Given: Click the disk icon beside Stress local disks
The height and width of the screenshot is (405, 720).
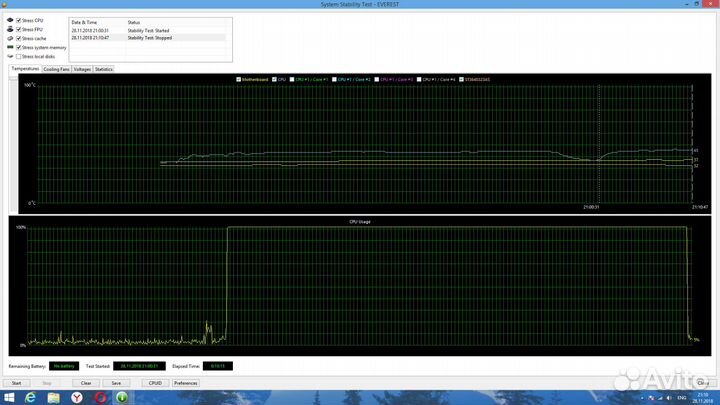Looking at the screenshot, I should (10, 56).
